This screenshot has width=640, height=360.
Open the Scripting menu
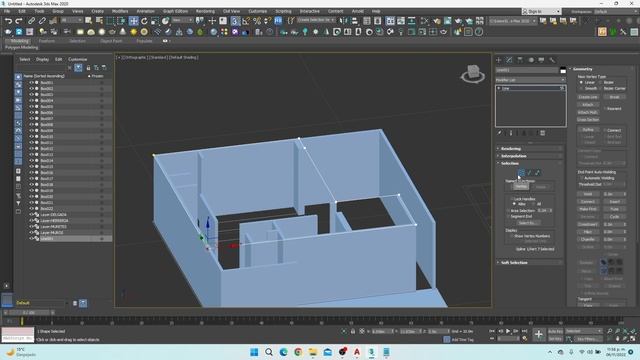(283, 11)
